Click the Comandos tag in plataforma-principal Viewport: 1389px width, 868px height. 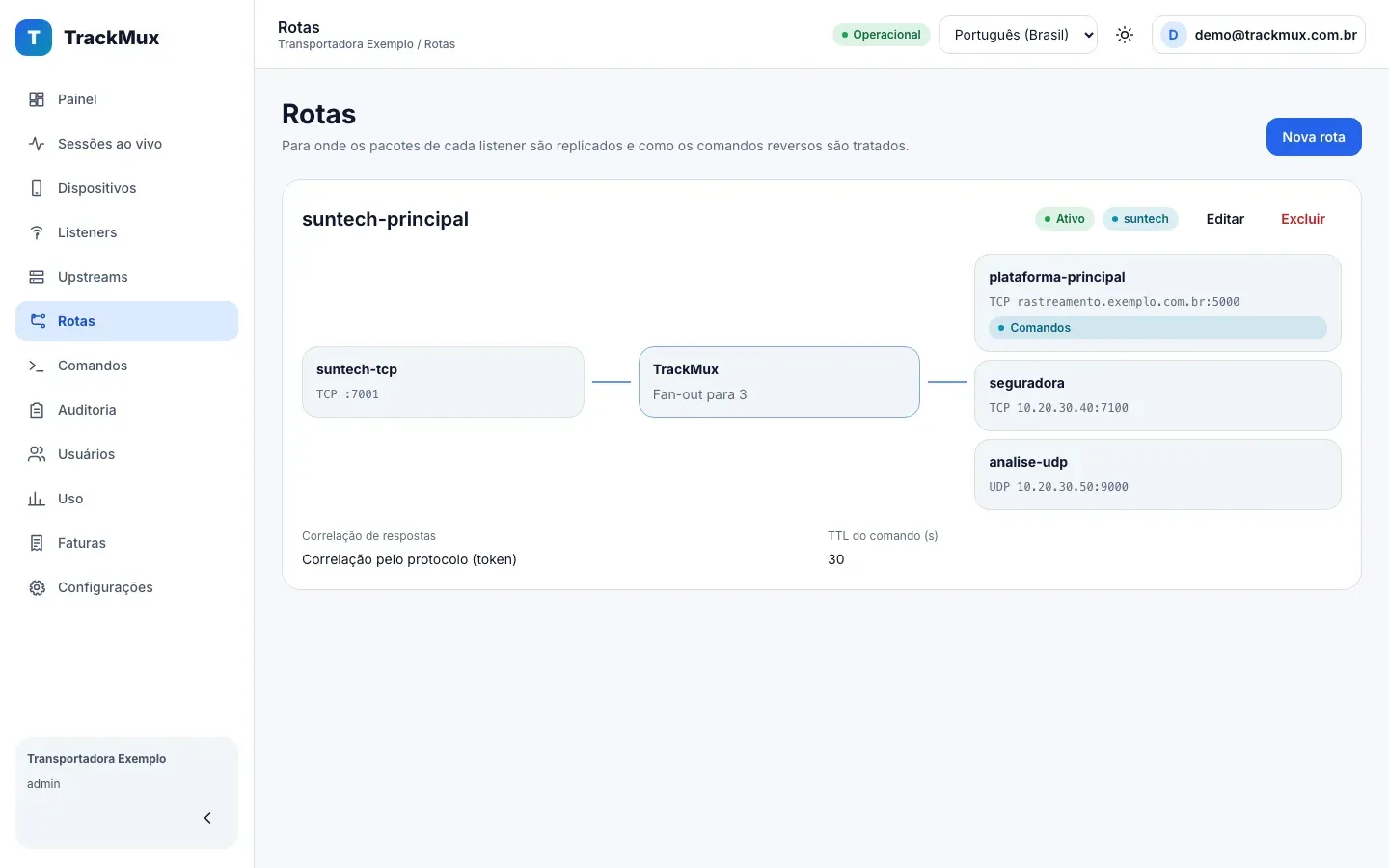click(x=1157, y=328)
